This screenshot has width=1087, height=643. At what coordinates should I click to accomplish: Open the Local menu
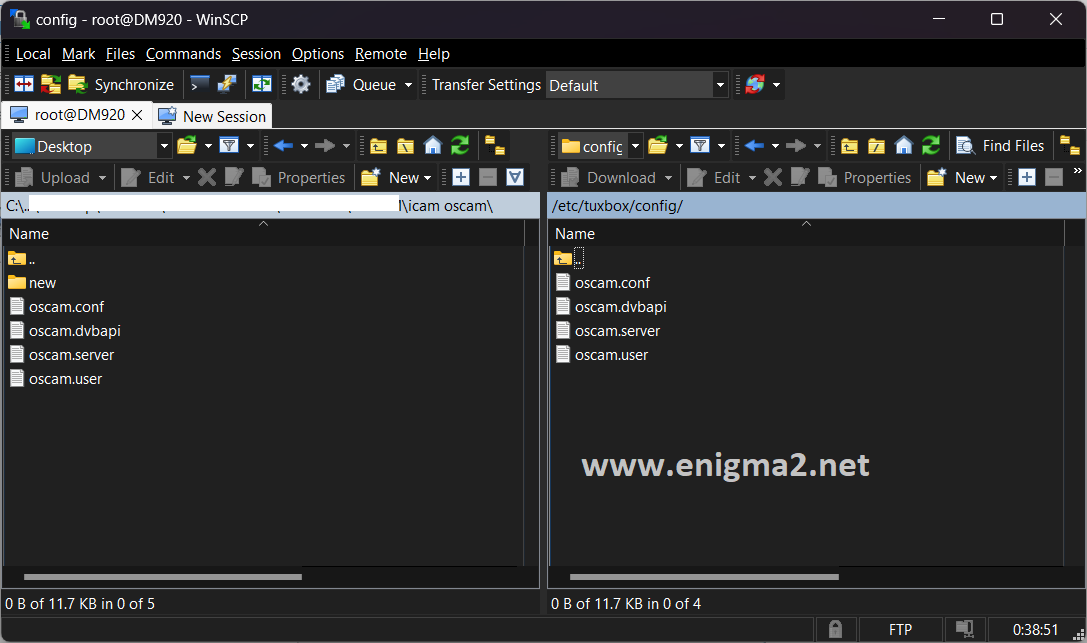[33, 54]
